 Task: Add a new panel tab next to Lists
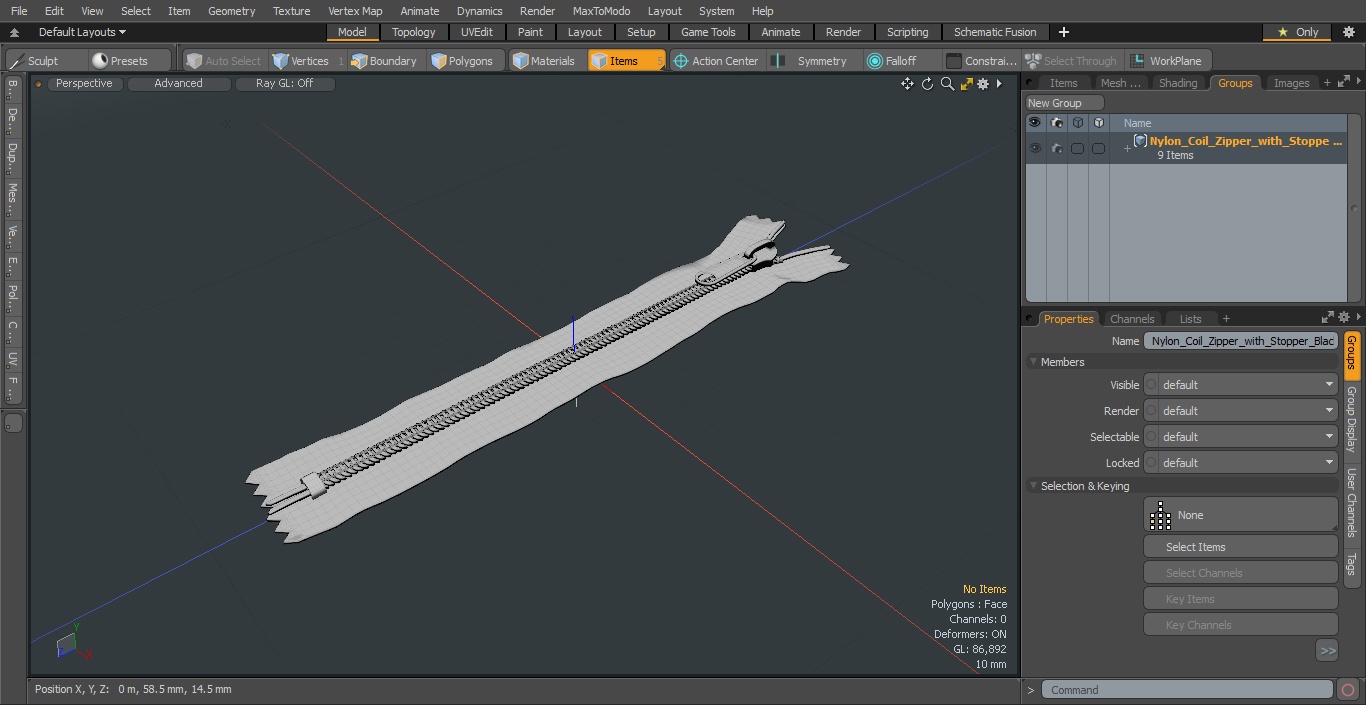pyautogui.click(x=1226, y=319)
